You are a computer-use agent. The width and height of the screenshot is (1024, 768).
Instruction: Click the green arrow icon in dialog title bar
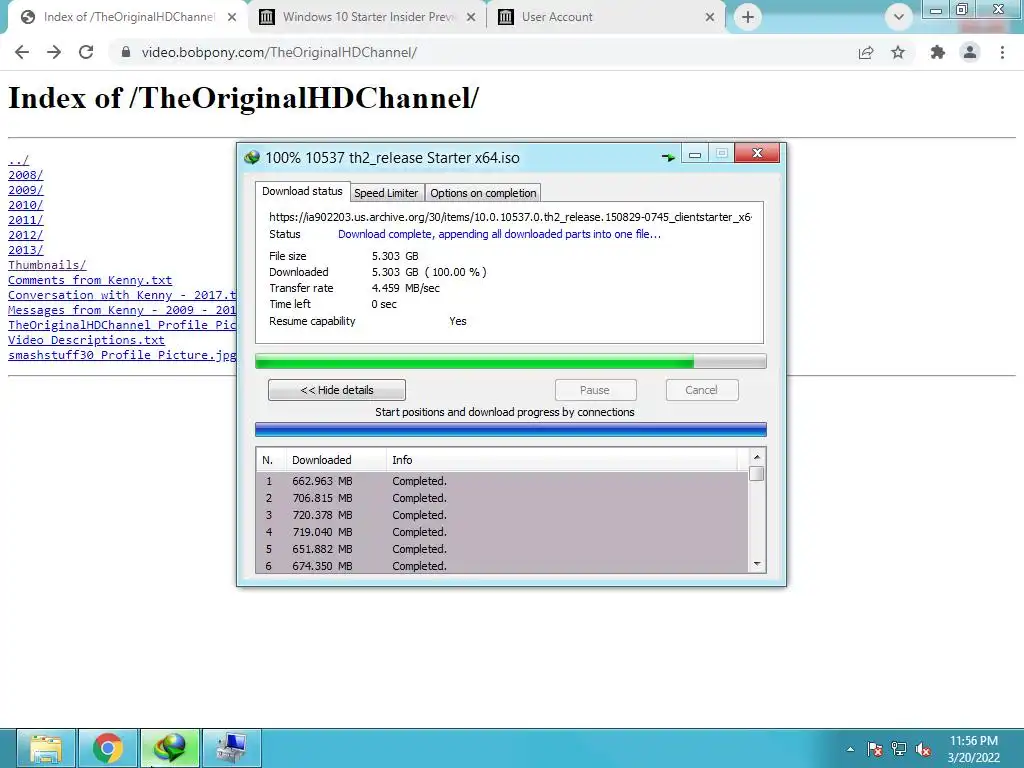coord(668,157)
